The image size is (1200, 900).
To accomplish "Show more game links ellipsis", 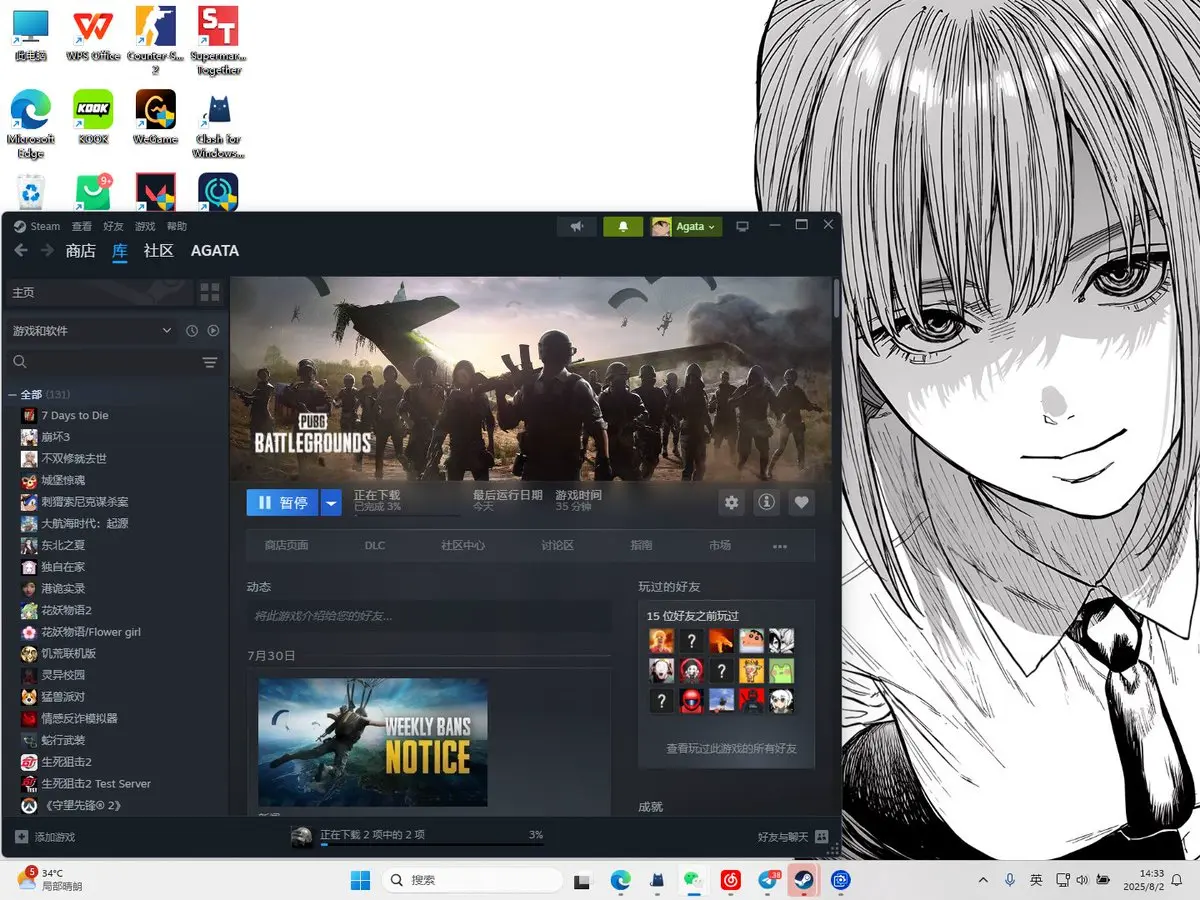I will point(780,547).
